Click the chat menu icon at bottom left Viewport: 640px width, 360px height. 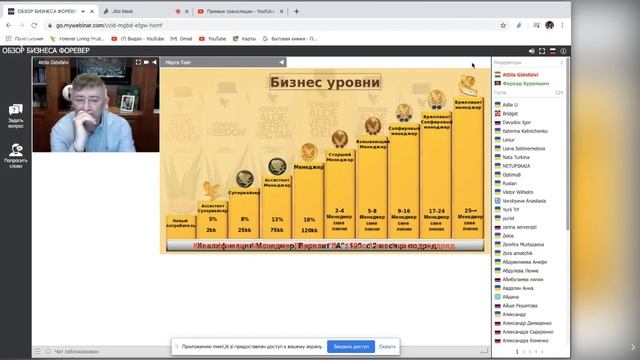point(38,351)
